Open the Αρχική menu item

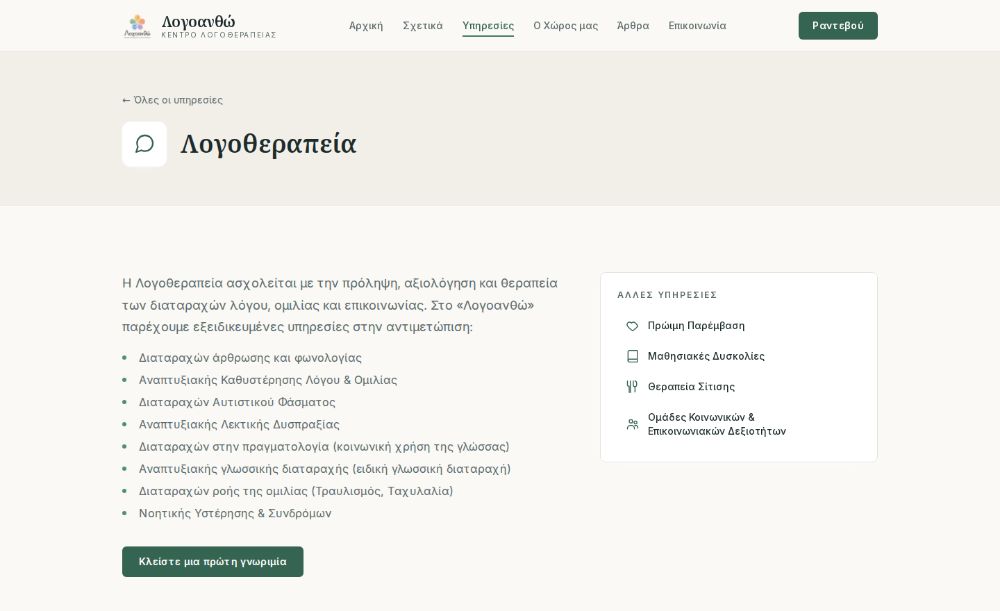point(366,26)
